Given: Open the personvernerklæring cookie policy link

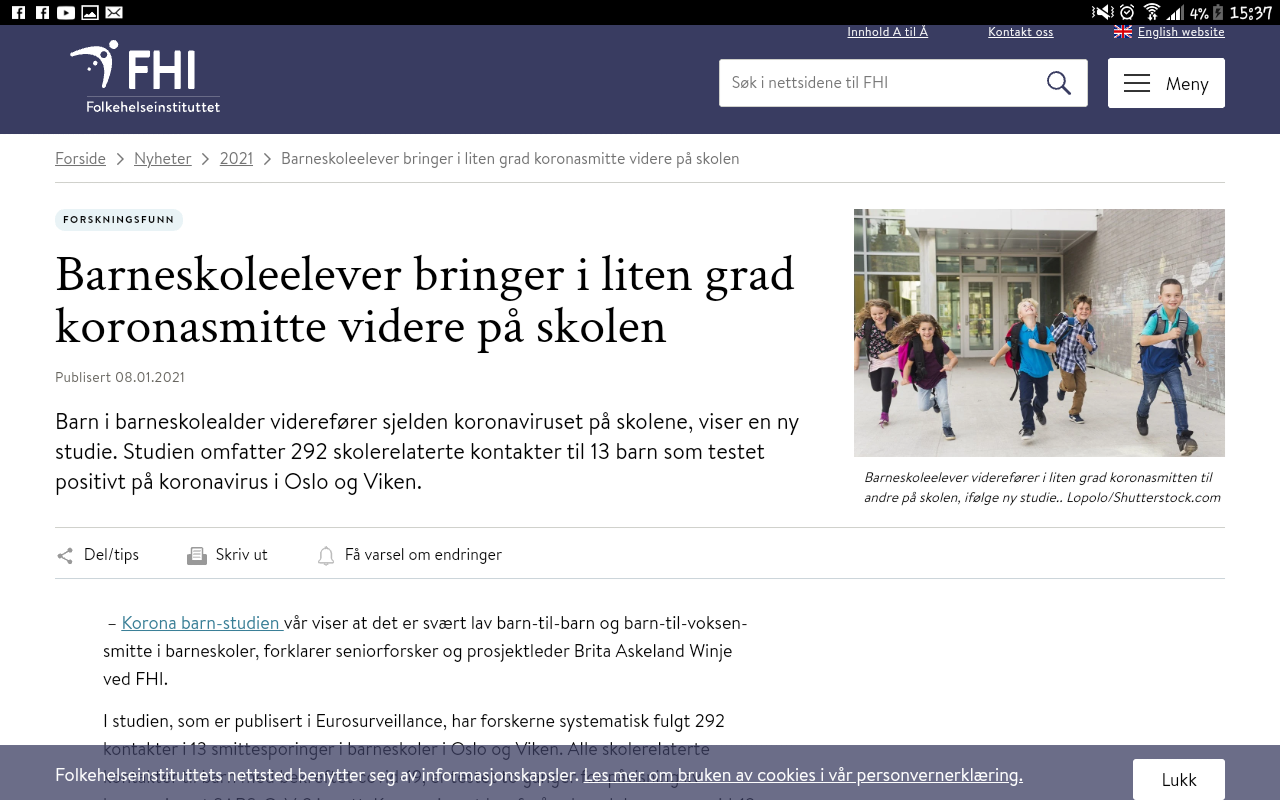Looking at the screenshot, I should pos(802,775).
